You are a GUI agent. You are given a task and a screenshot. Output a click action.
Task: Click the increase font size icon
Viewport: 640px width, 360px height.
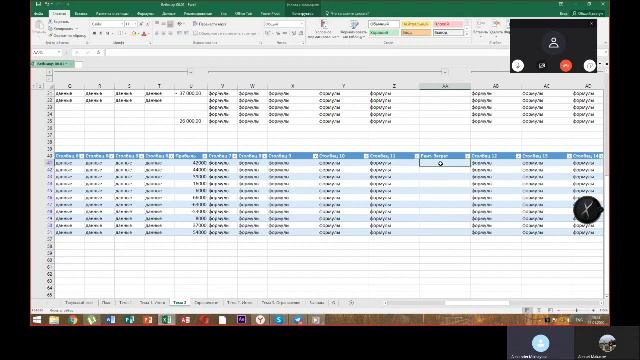(x=141, y=24)
